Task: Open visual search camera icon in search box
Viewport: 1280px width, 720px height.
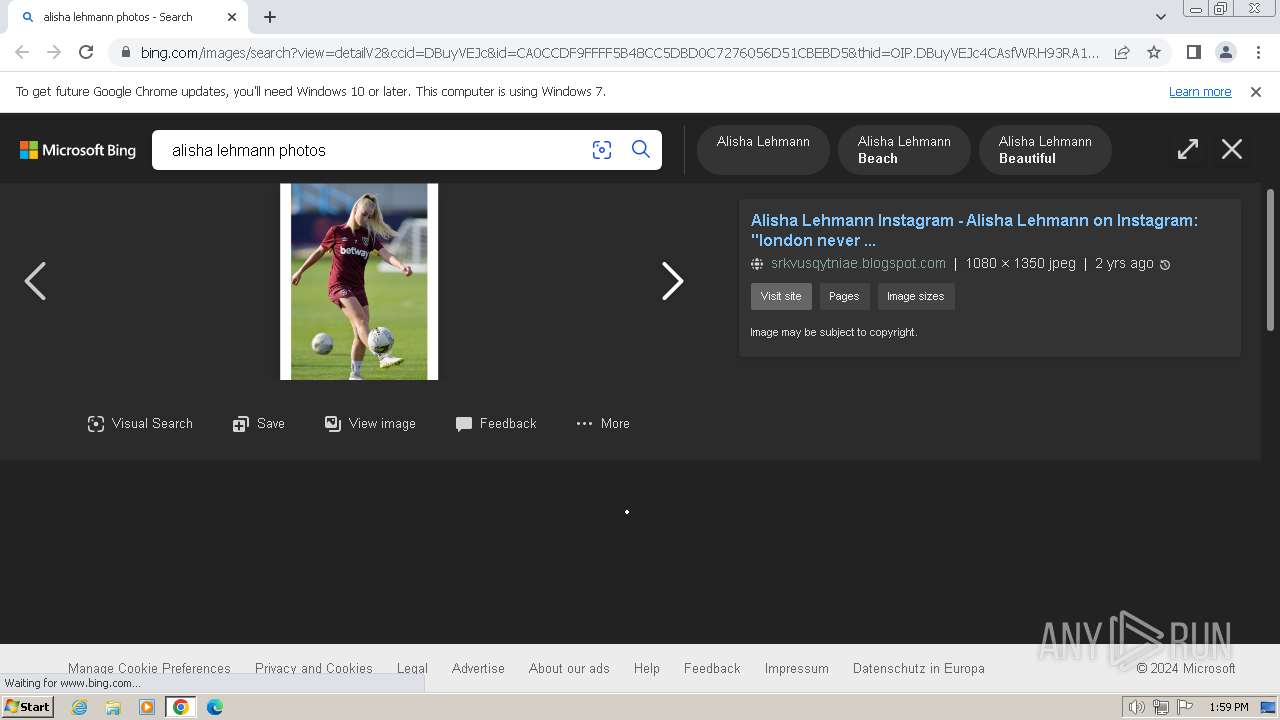Action: (602, 150)
